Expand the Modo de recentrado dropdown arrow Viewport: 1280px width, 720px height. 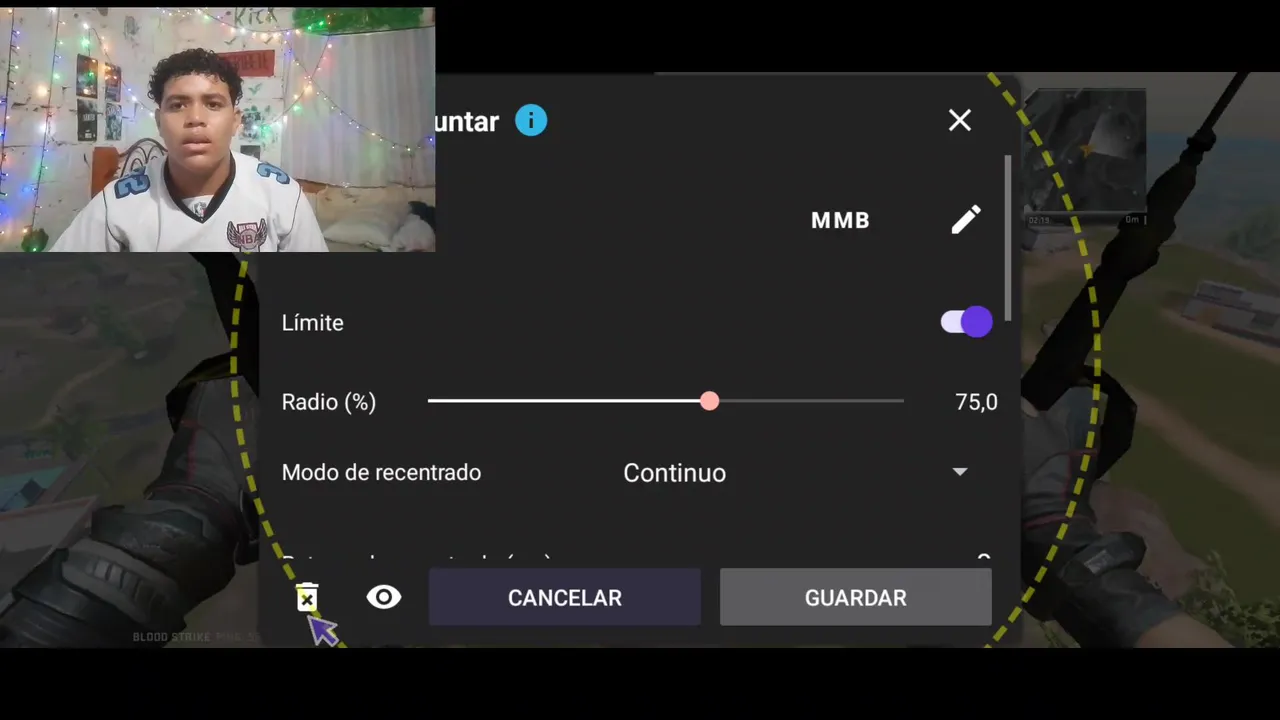click(960, 472)
